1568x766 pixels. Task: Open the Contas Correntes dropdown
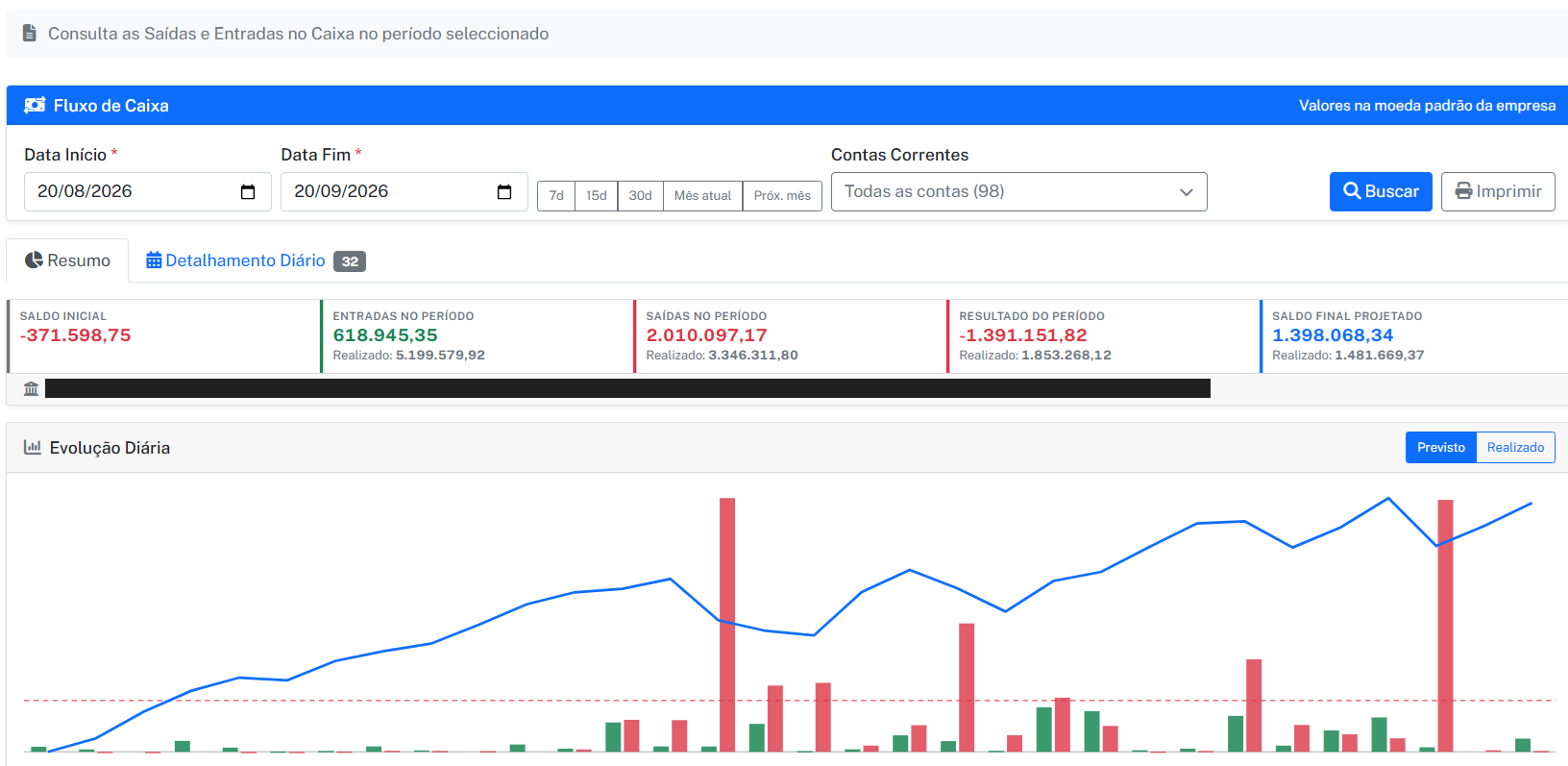(1018, 192)
